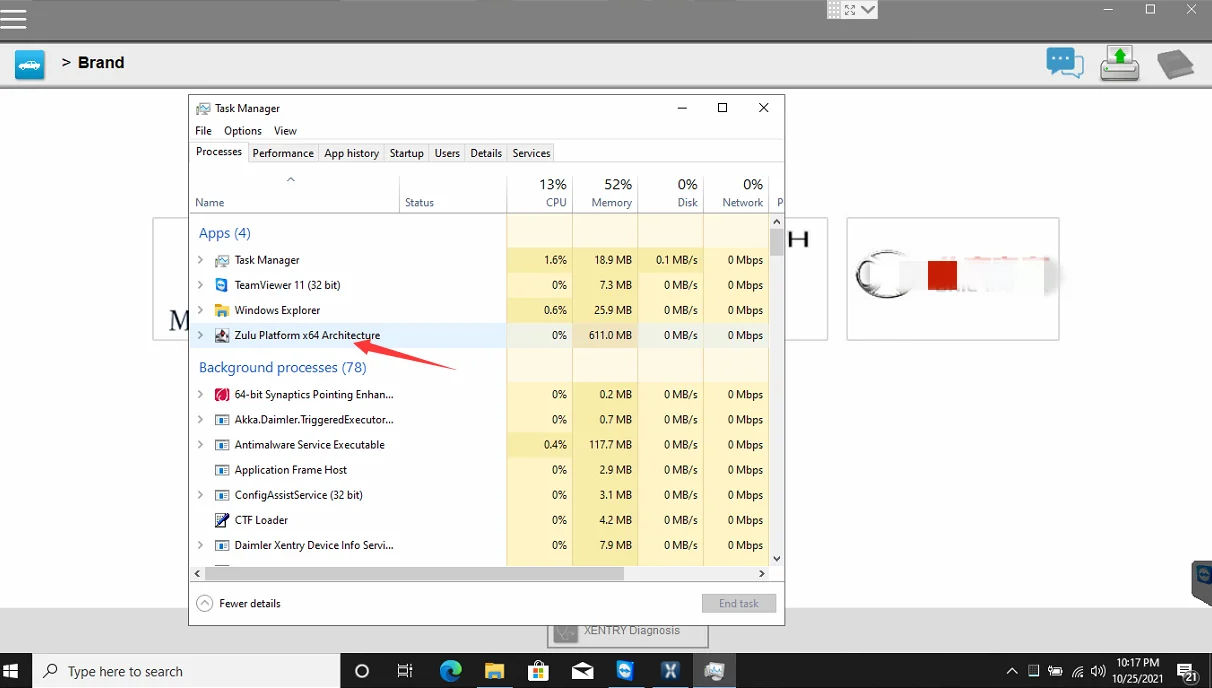This screenshot has width=1212, height=688.
Task: Sort processes by the Memory column
Action: 611,193
